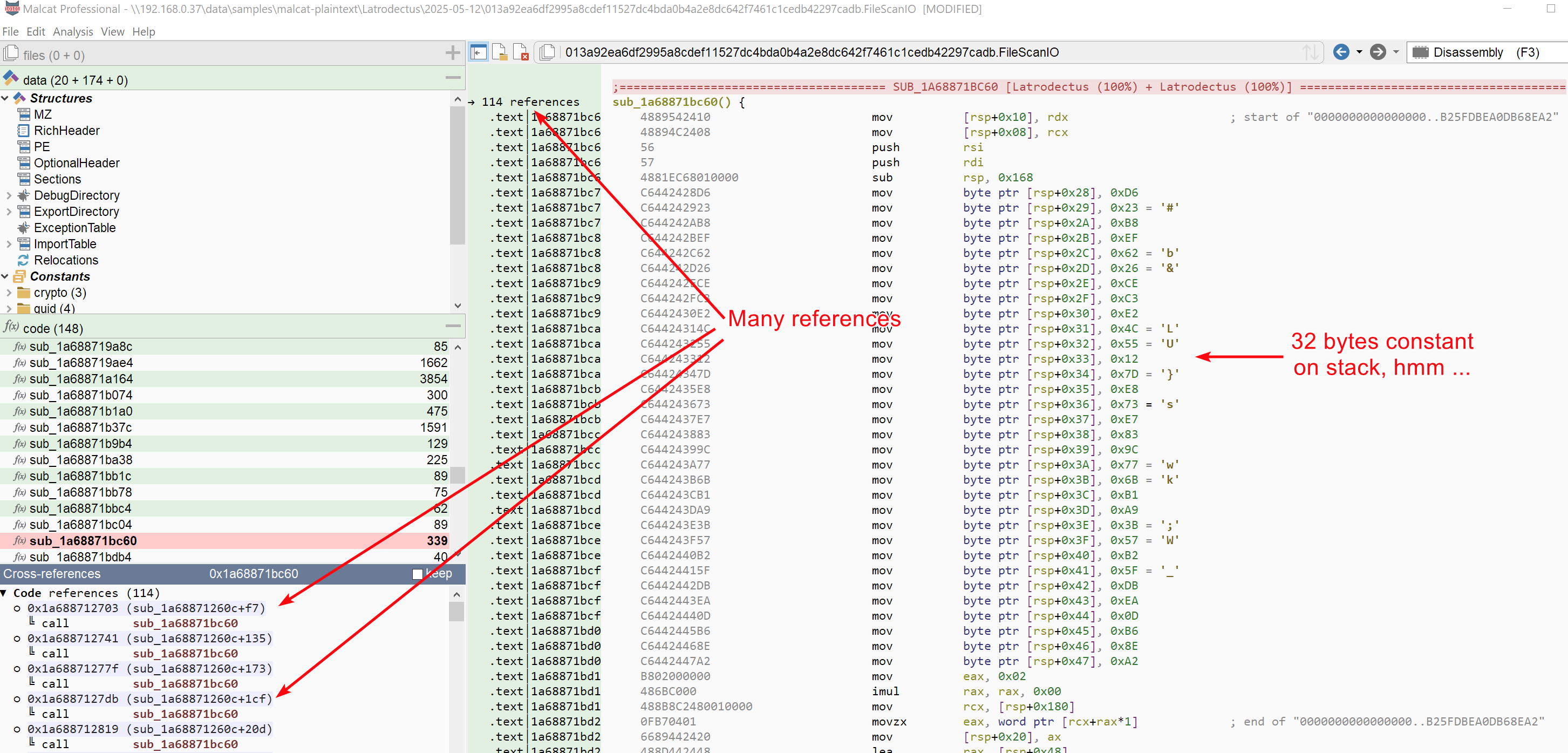Open the Analysis menu
1568x753 pixels.
[72, 32]
